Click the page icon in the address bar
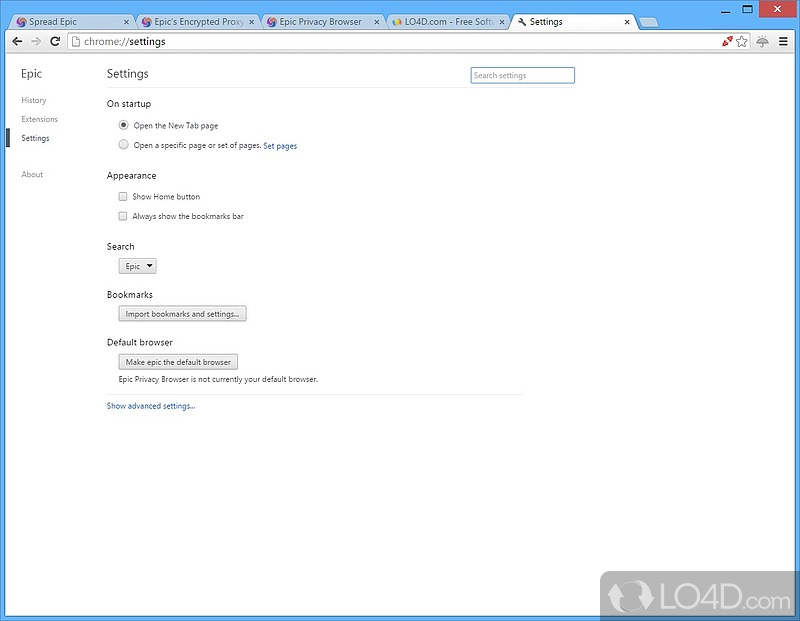Screen dimensions: 800x621 tap(76, 41)
